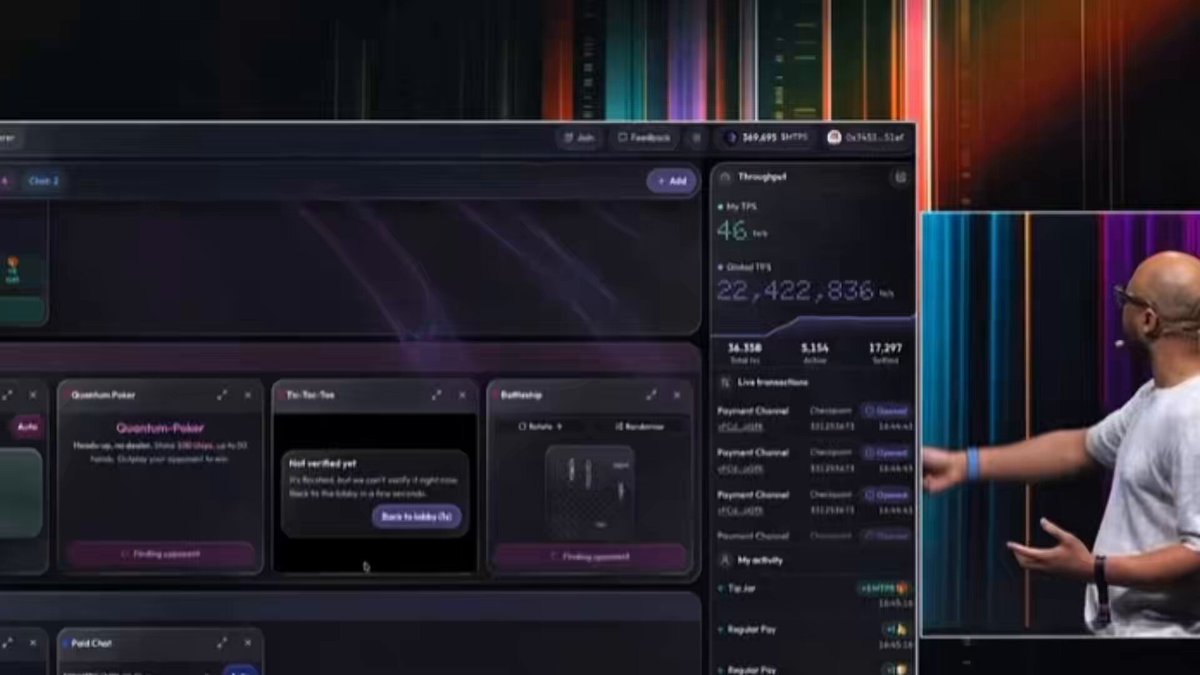Image resolution: width=1200 pixels, height=675 pixels.
Task: Expand the Paid Chat card to fullscreen
Action: point(222,643)
